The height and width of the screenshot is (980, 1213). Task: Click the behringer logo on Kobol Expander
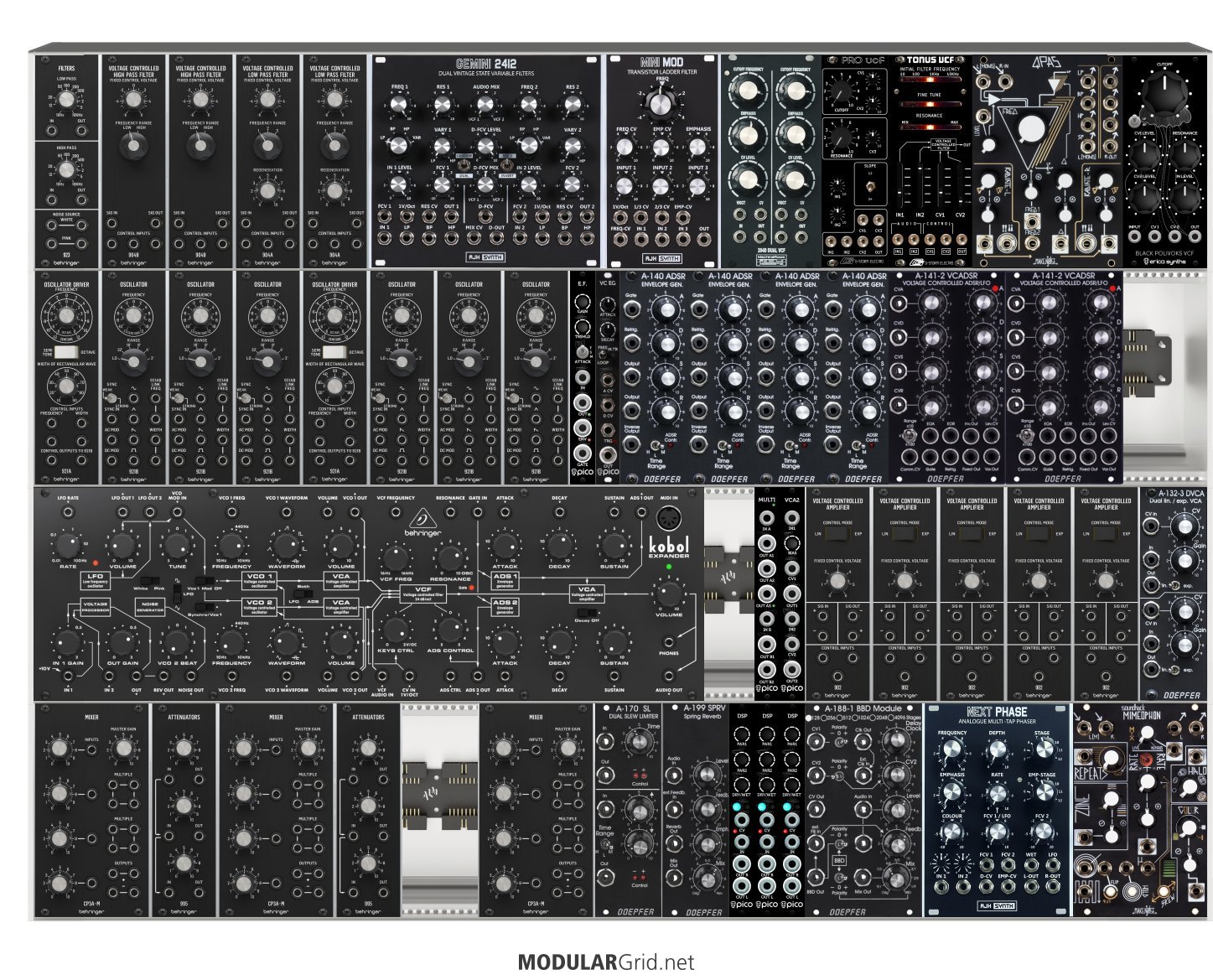point(422,522)
